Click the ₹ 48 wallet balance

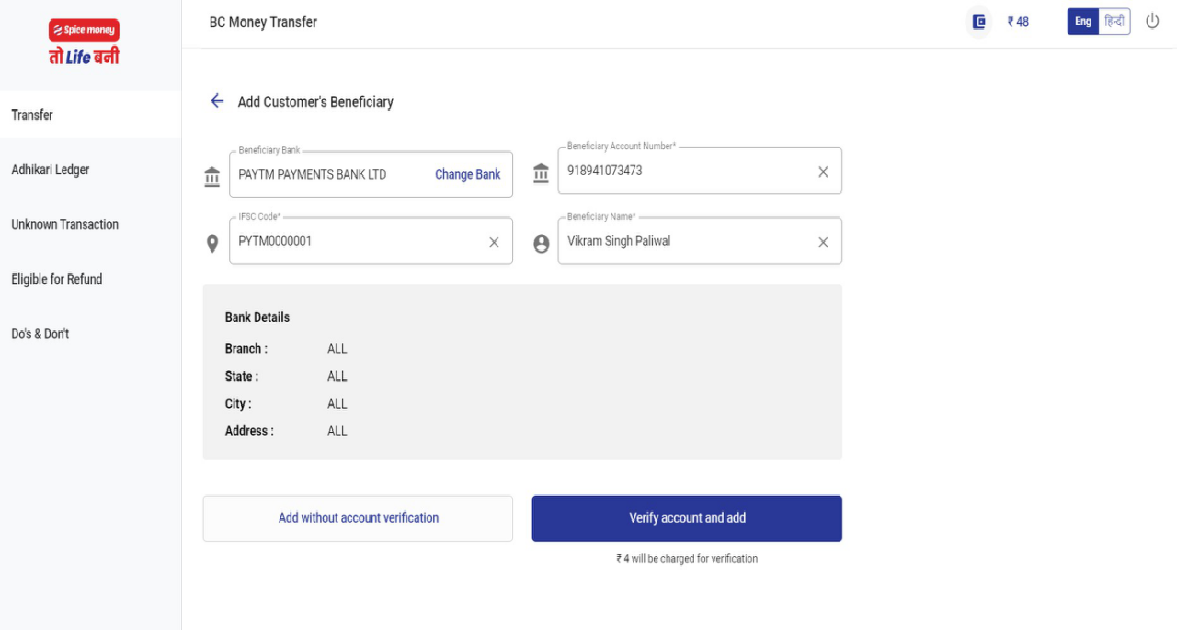coord(1018,22)
